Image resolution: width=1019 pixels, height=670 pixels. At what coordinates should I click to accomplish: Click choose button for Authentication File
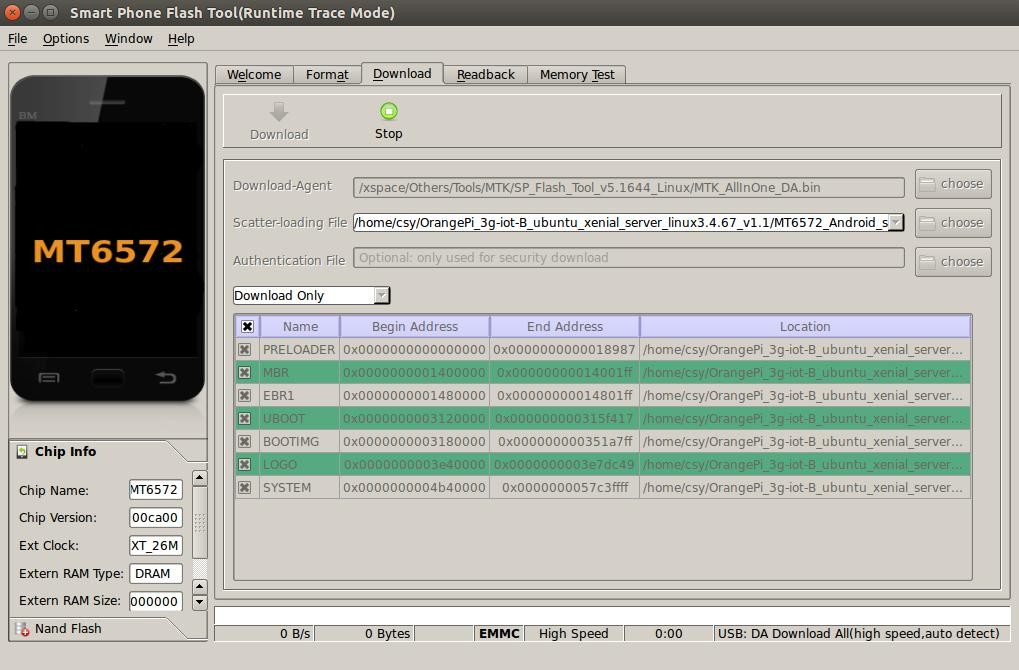point(953,262)
